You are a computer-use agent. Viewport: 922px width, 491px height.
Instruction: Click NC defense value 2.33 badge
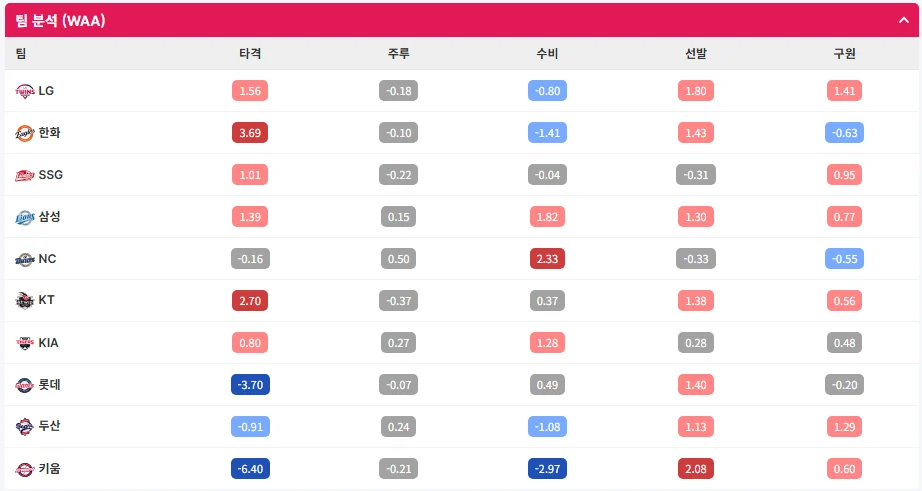pyautogui.click(x=547, y=259)
